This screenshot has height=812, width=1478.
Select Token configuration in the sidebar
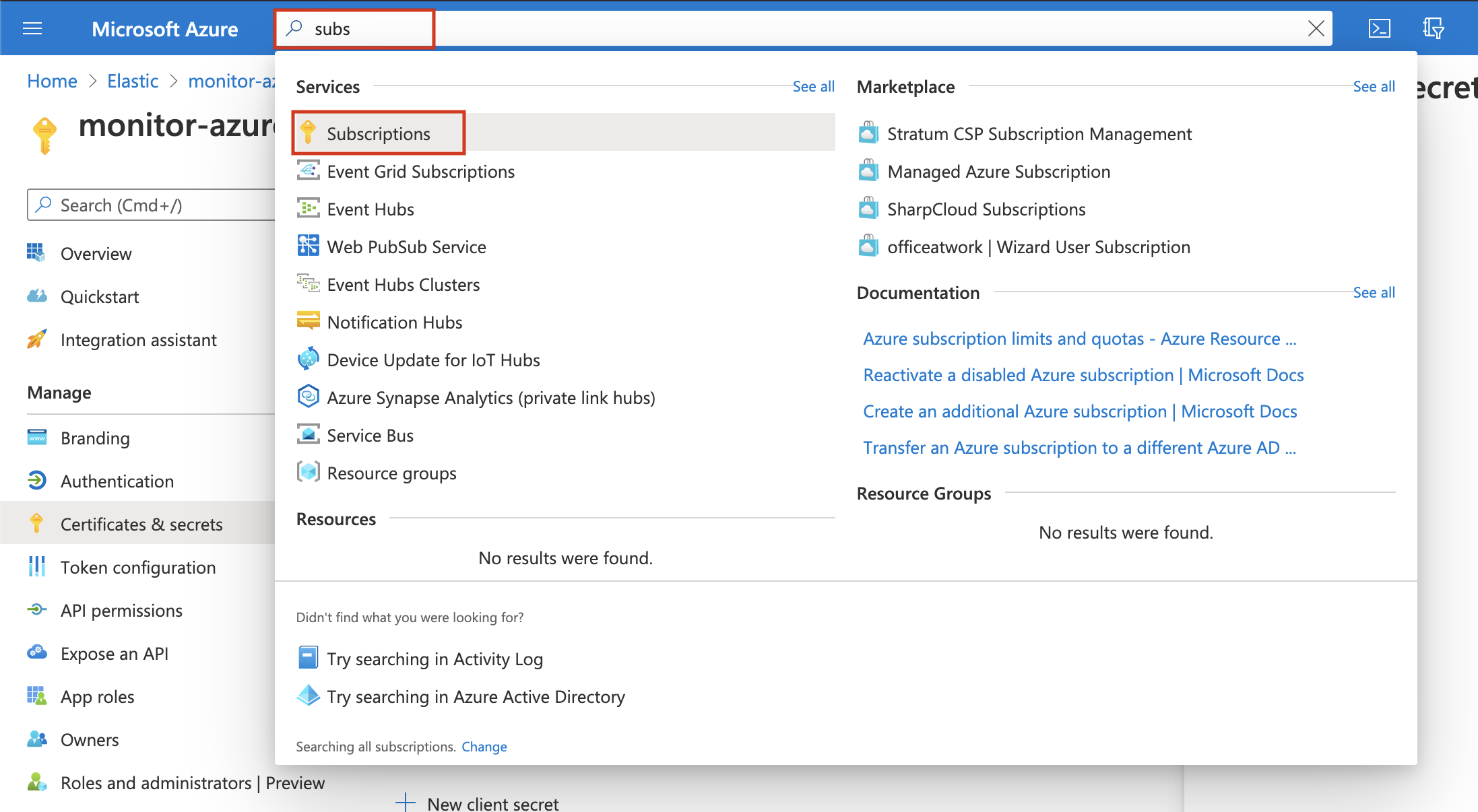click(x=137, y=567)
